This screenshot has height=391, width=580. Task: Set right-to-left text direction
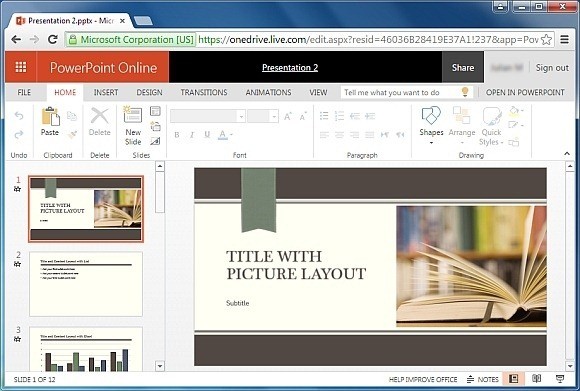(x=400, y=135)
